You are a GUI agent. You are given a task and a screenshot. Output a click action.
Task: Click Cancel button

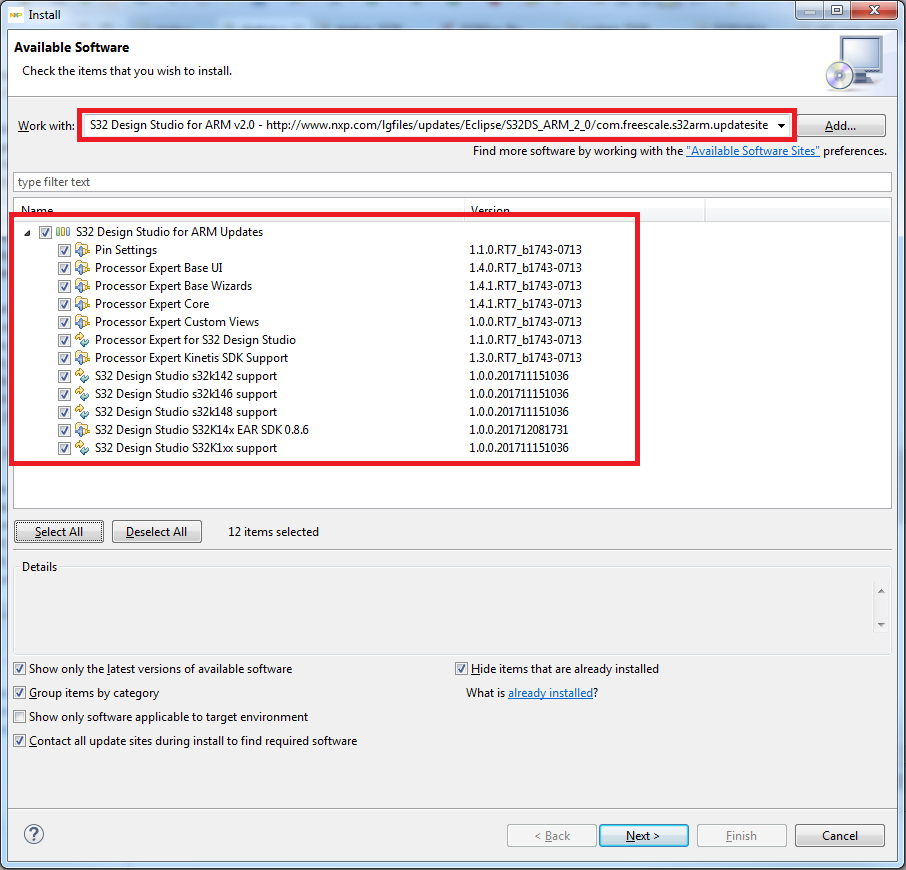[840, 835]
